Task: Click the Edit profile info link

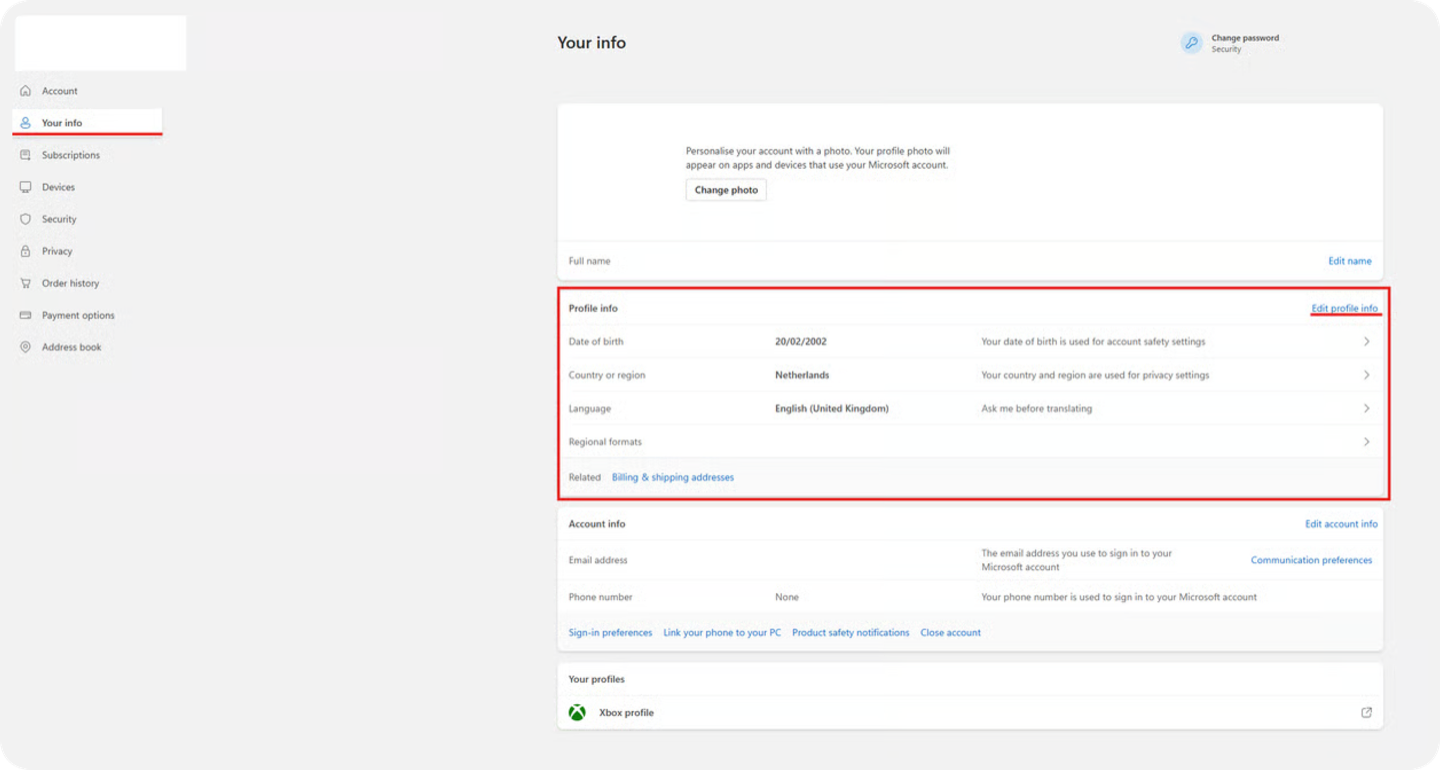Action: [1344, 308]
